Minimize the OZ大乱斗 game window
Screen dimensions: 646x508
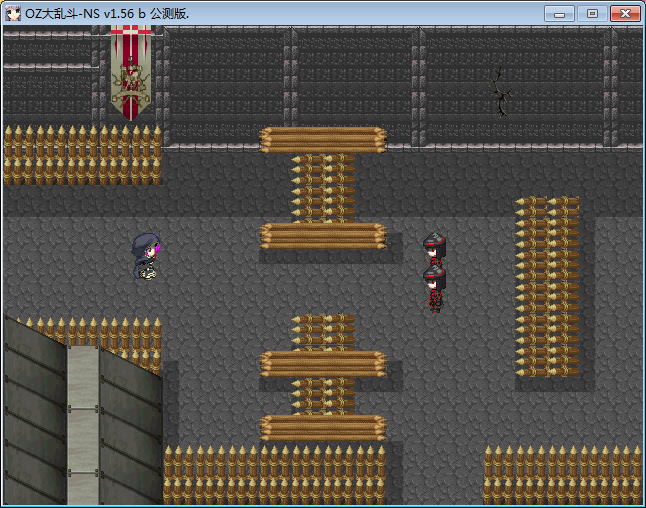coord(559,14)
